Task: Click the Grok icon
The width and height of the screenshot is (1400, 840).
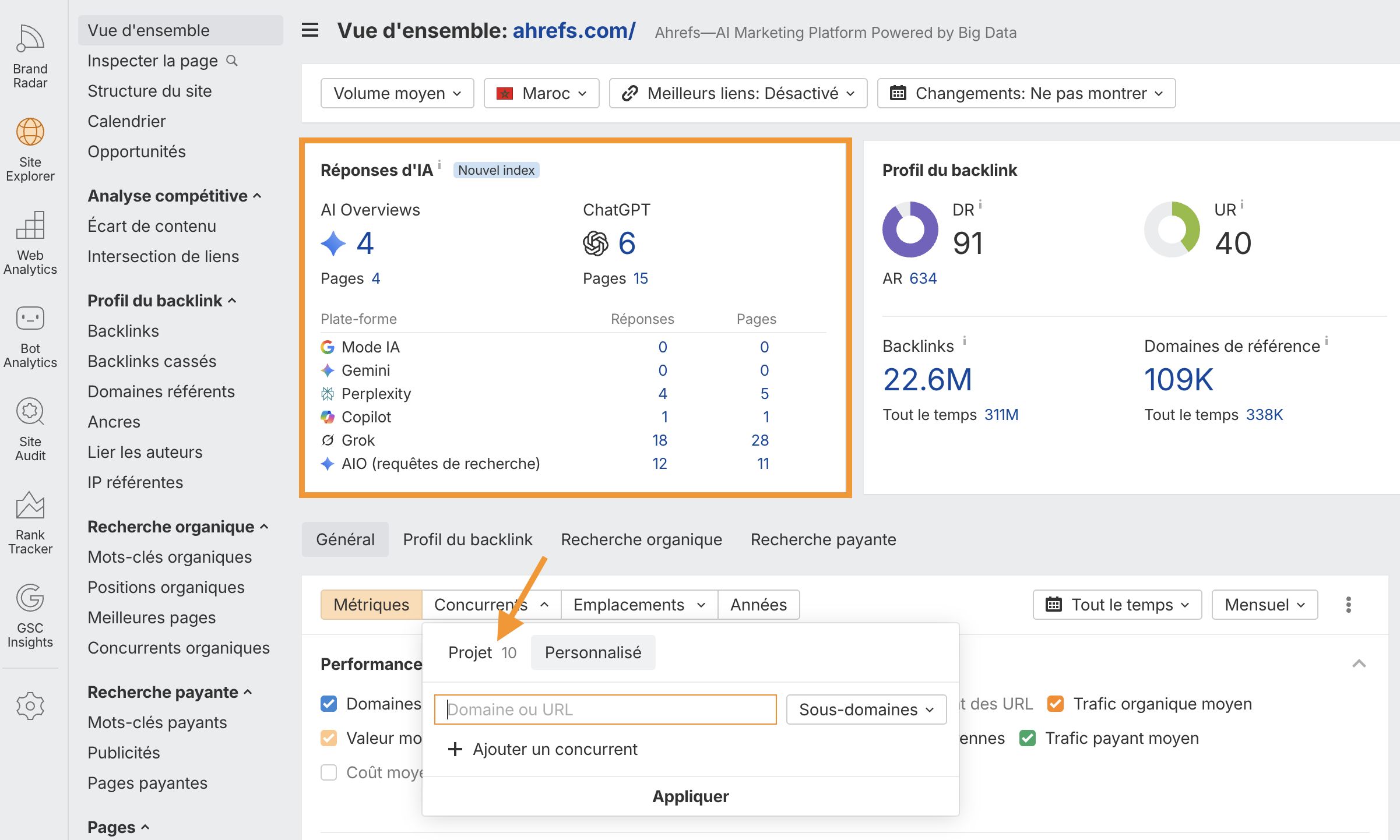Action: pos(328,440)
